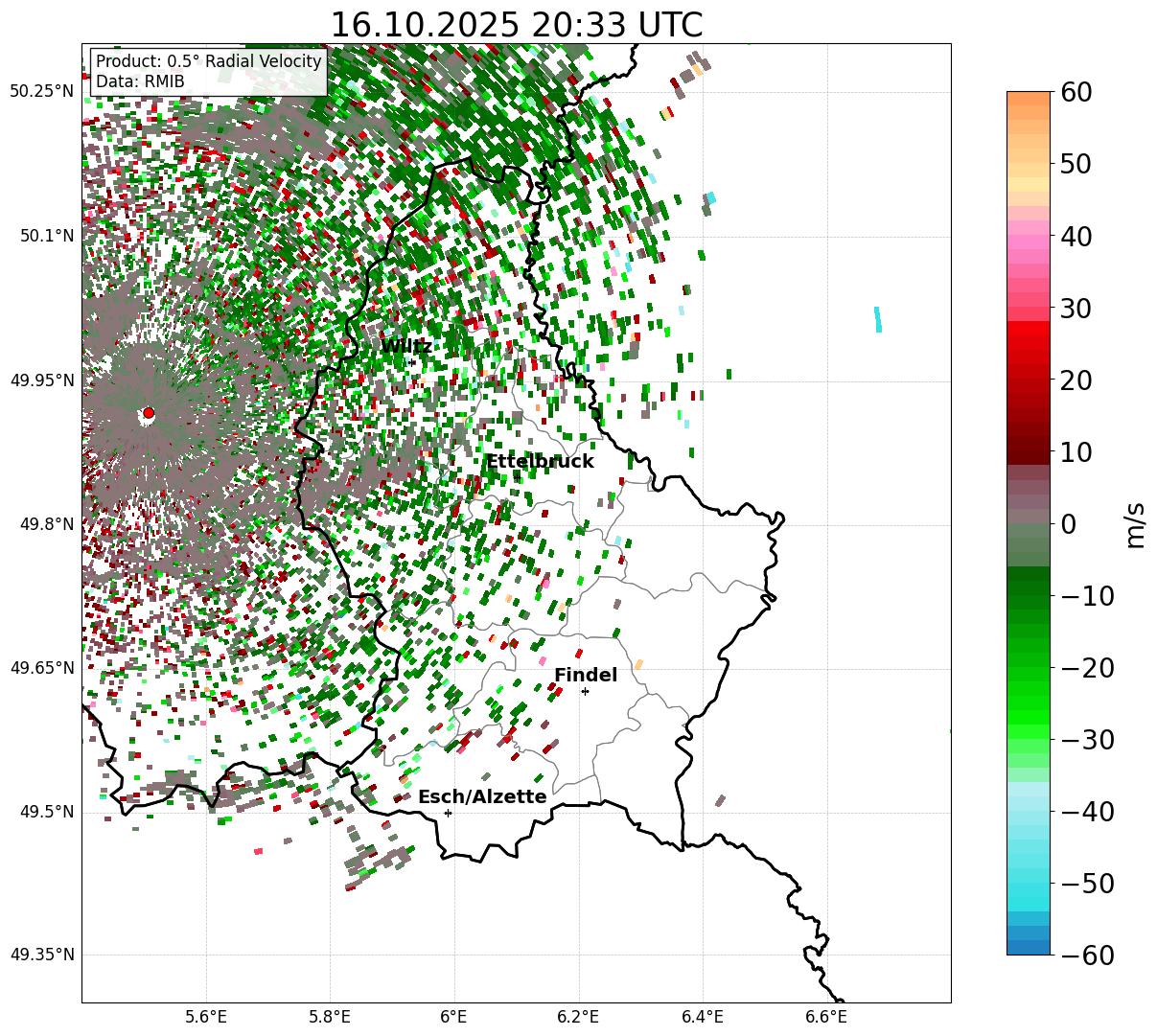Click the 5.8°E longitude label
Image resolution: width=1157 pixels, height=1036 pixels.
coord(330,1017)
